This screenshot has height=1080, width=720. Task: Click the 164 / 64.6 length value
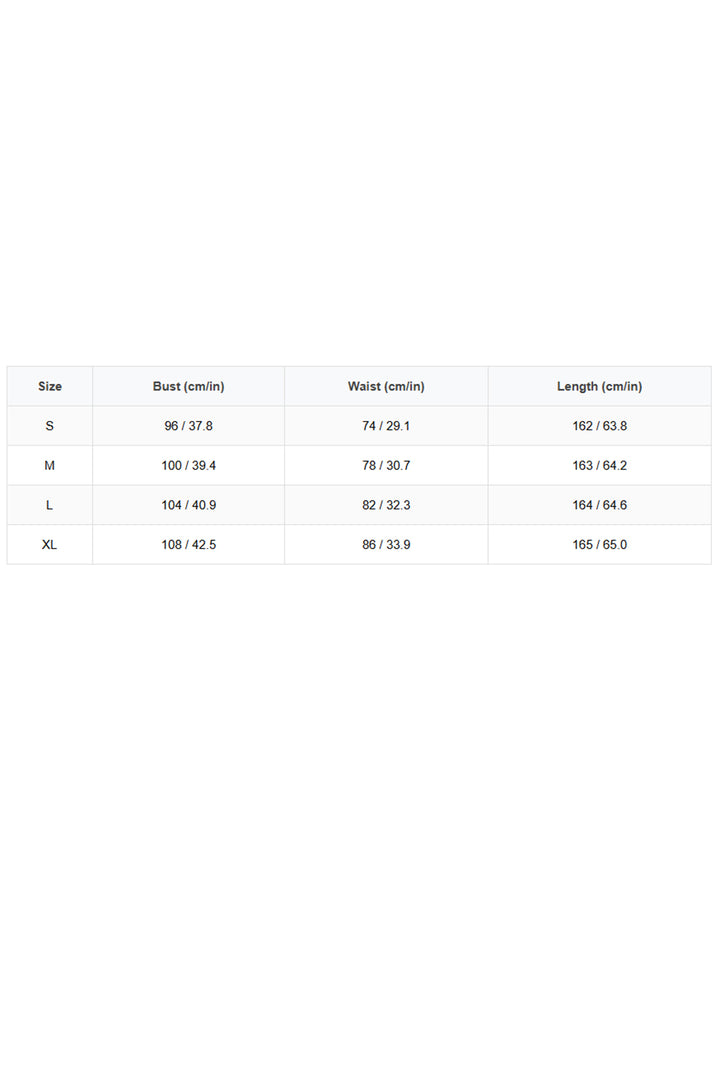click(599, 505)
